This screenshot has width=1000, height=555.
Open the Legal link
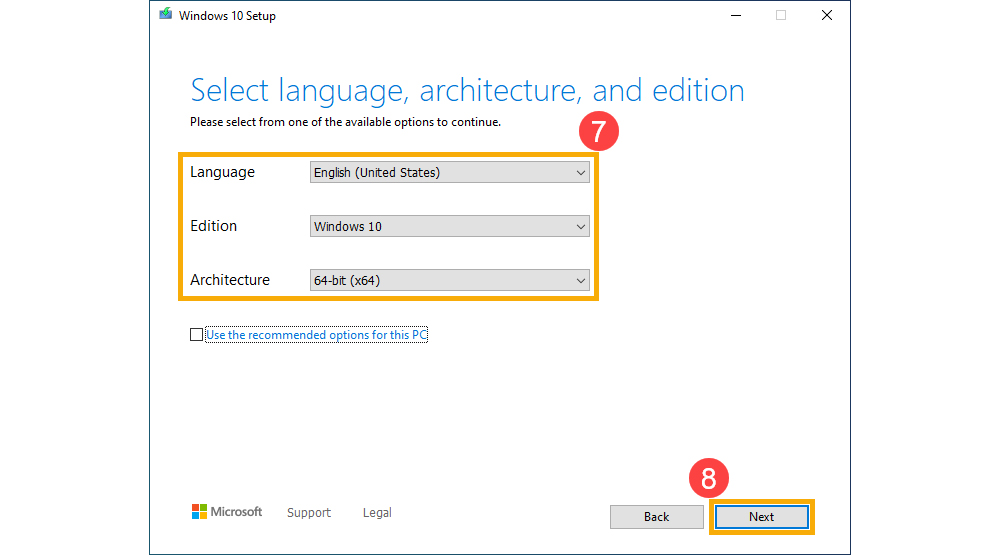click(x=377, y=512)
